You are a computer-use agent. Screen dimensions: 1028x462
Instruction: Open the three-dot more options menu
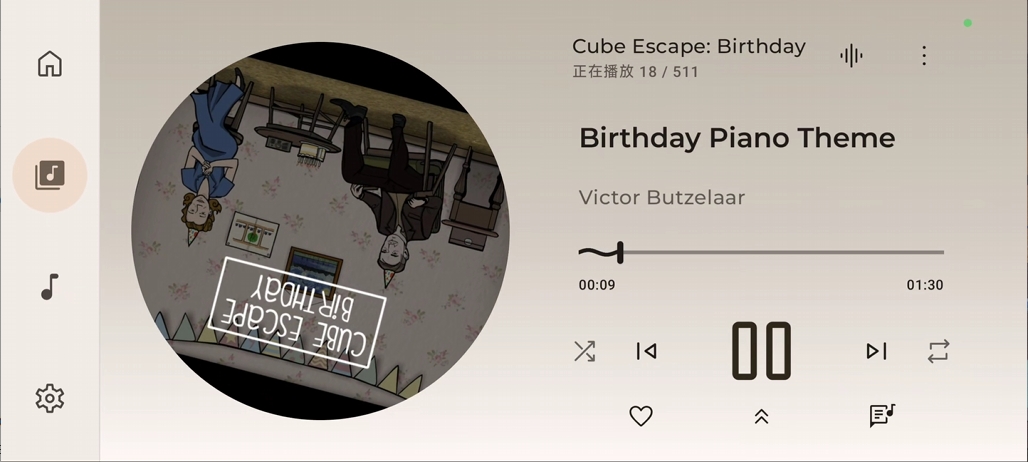click(924, 56)
